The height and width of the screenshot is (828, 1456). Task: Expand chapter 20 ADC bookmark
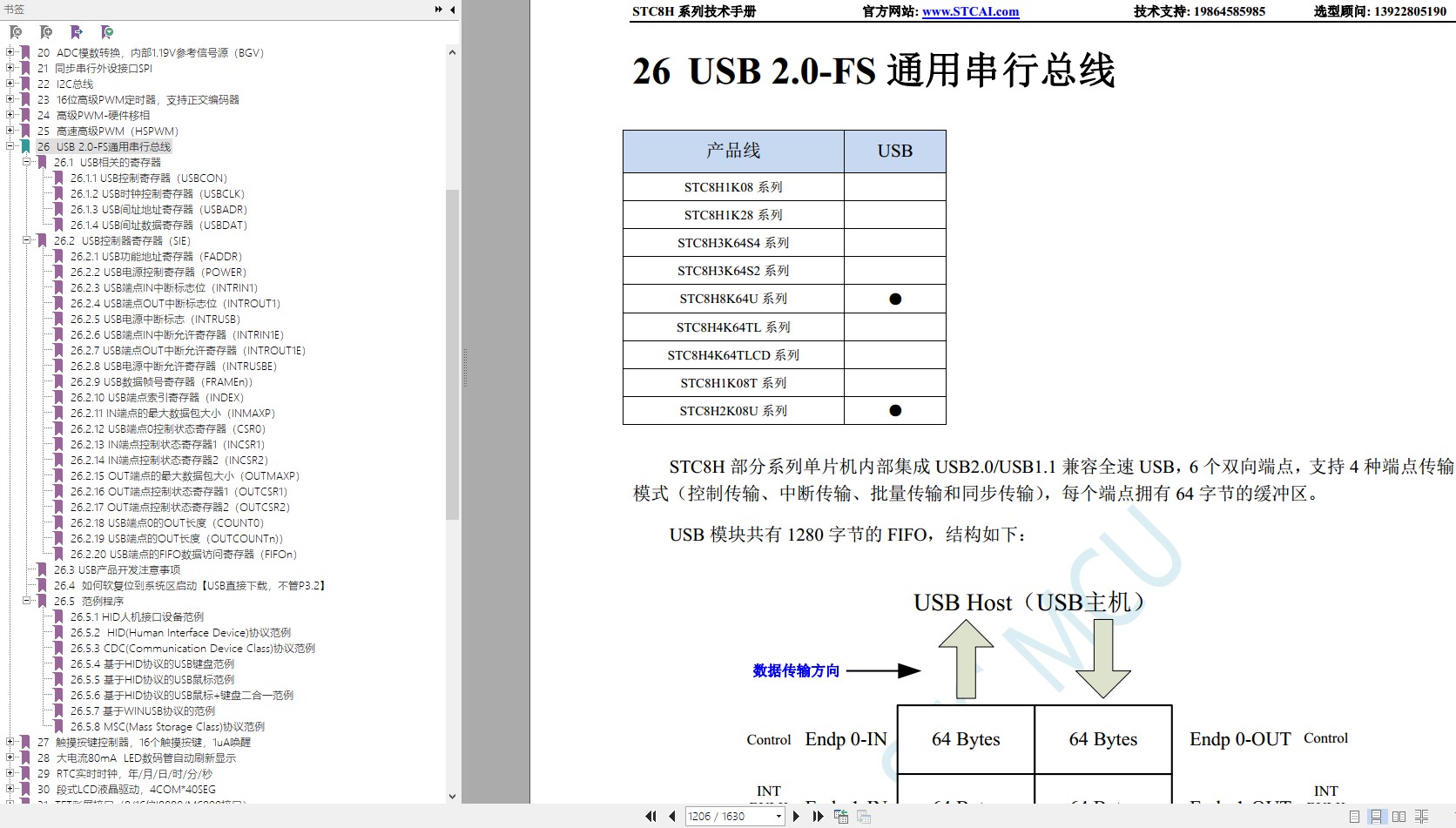[10, 52]
